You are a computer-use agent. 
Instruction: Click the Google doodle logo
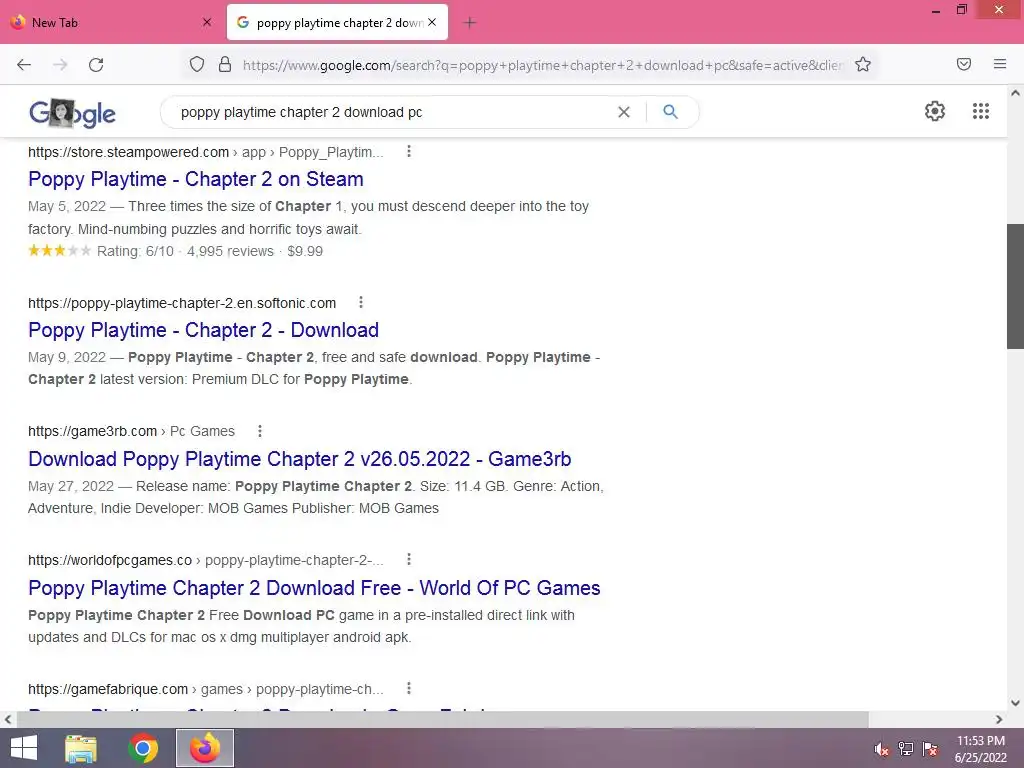tap(72, 113)
